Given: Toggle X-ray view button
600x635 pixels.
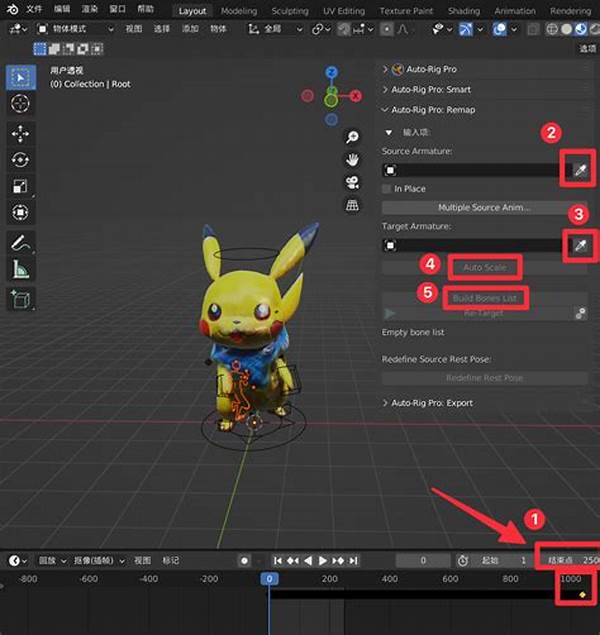Looking at the screenshot, I should [x=534, y=29].
